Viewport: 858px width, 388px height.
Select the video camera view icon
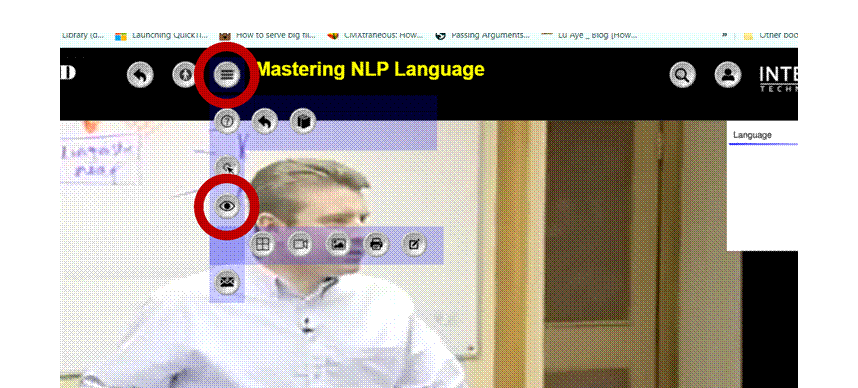tap(300, 245)
